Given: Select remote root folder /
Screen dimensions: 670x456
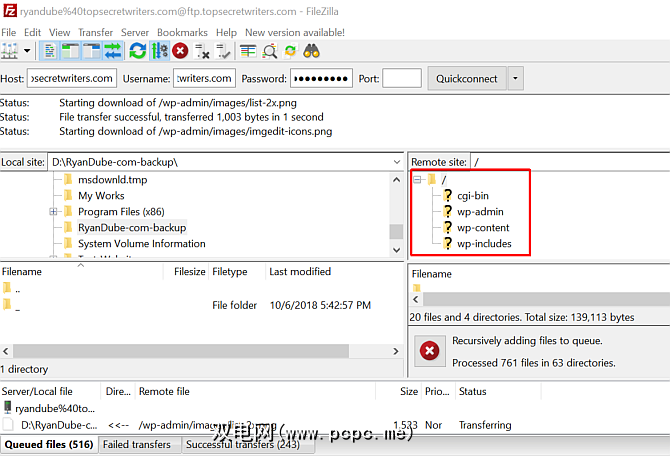Looking at the screenshot, I should (x=444, y=180).
